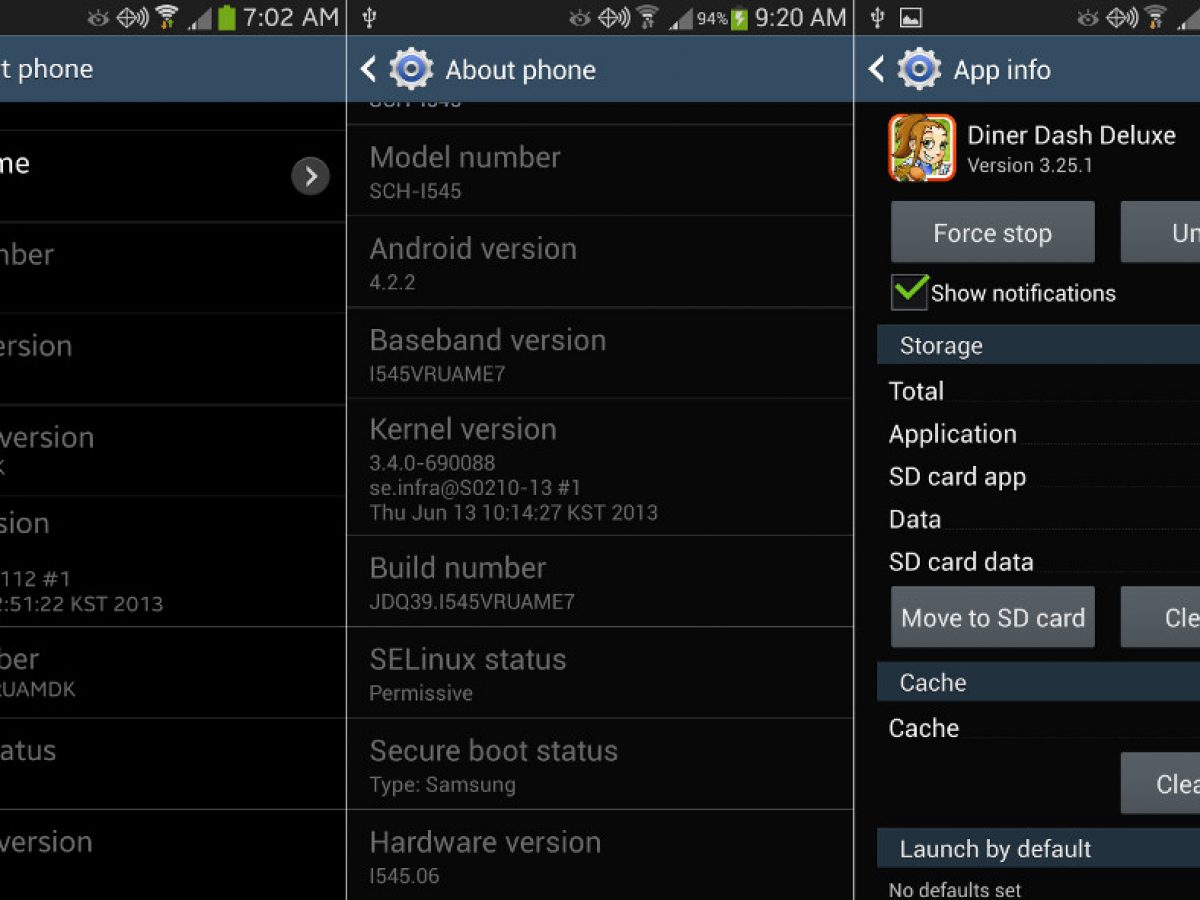Tap the back arrow in App info header
This screenshot has height=900, width=1200.
(x=876, y=69)
